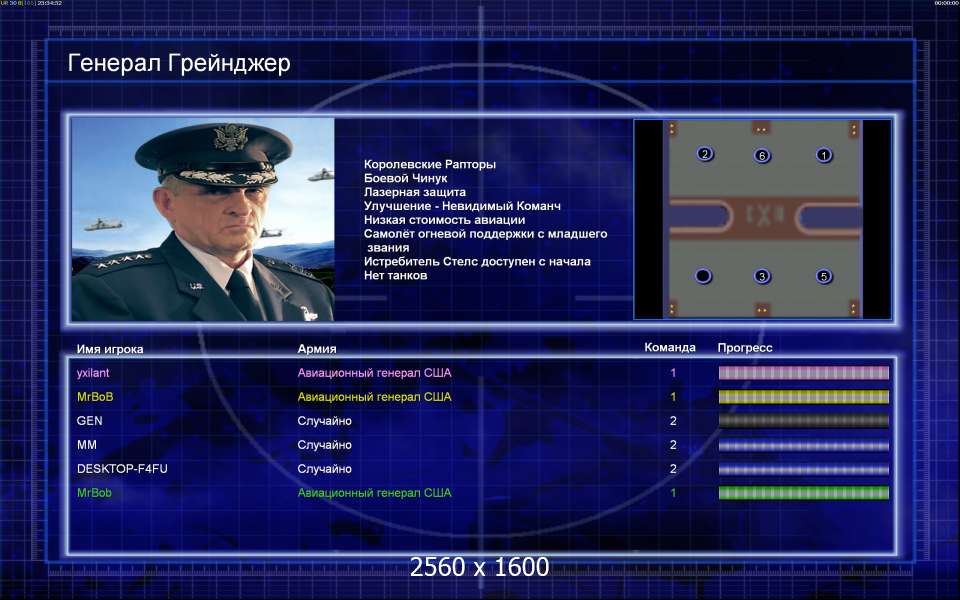This screenshot has width=960, height=600.
Task: Click start position marker 6 on the minimap
Action: (762, 156)
